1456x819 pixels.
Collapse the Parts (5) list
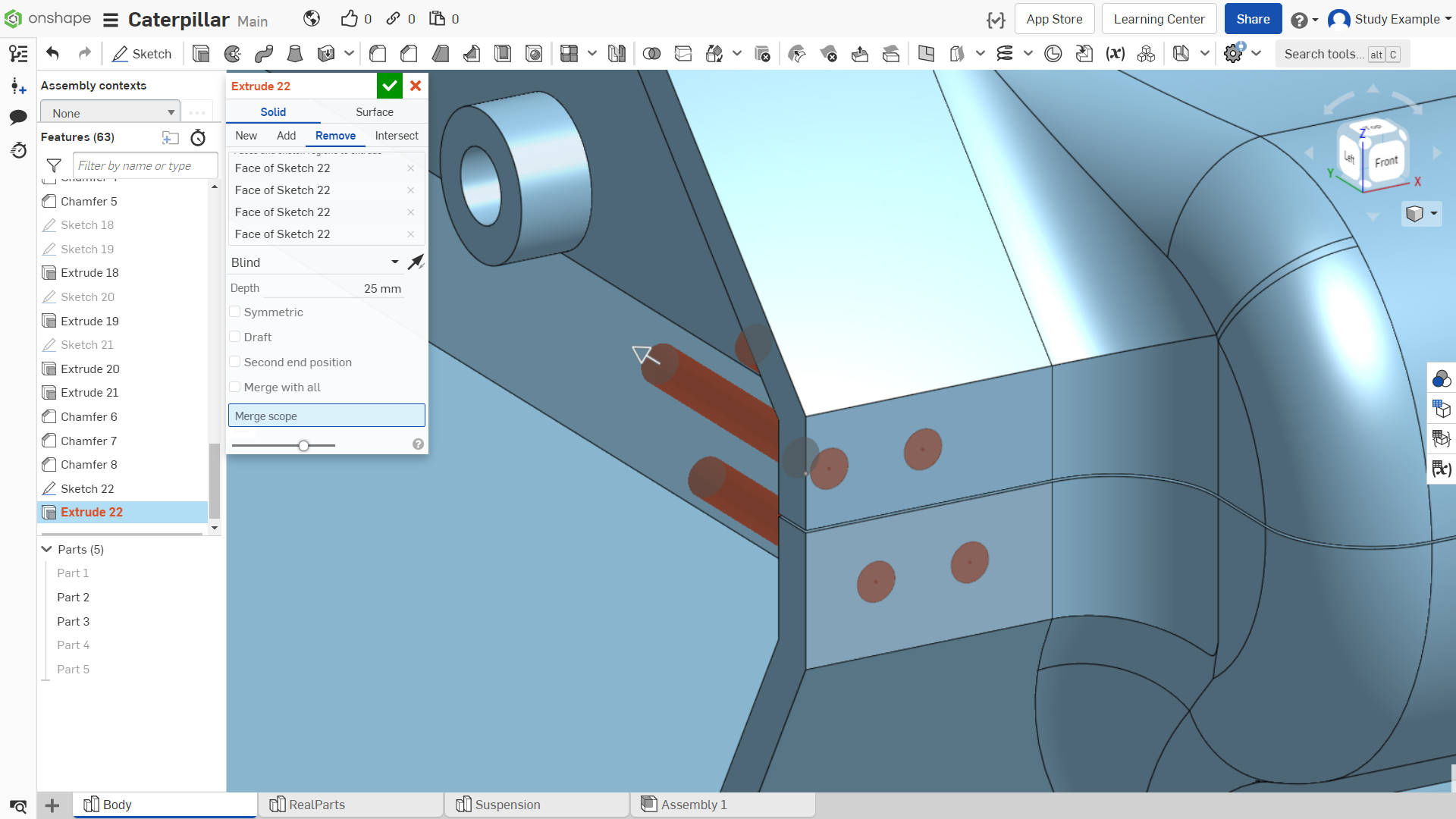tap(47, 549)
